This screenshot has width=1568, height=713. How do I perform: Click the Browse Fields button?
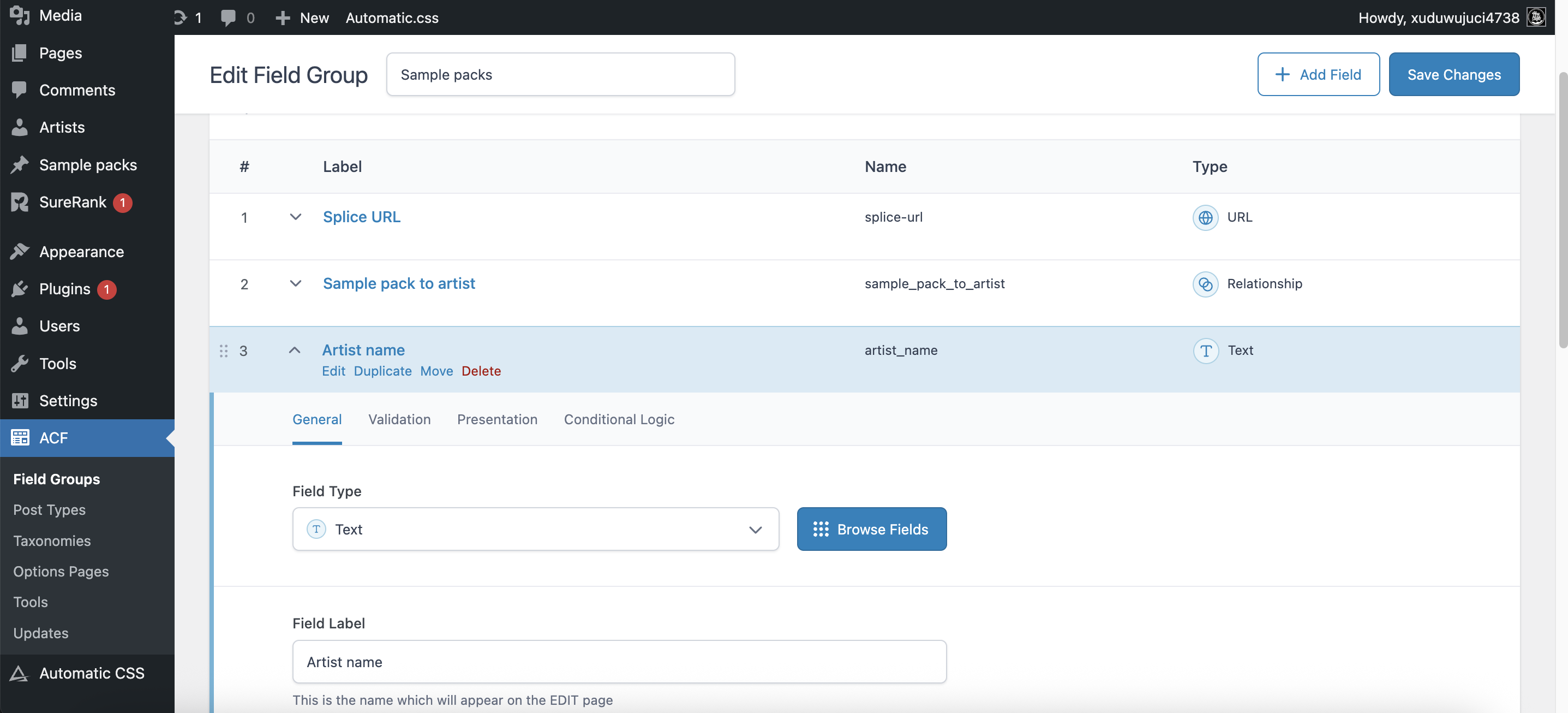point(871,528)
